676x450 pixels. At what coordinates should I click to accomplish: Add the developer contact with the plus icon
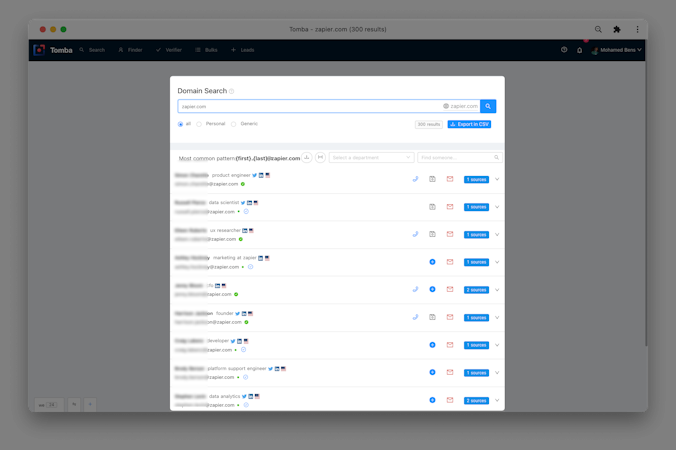click(x=432, y=345)
